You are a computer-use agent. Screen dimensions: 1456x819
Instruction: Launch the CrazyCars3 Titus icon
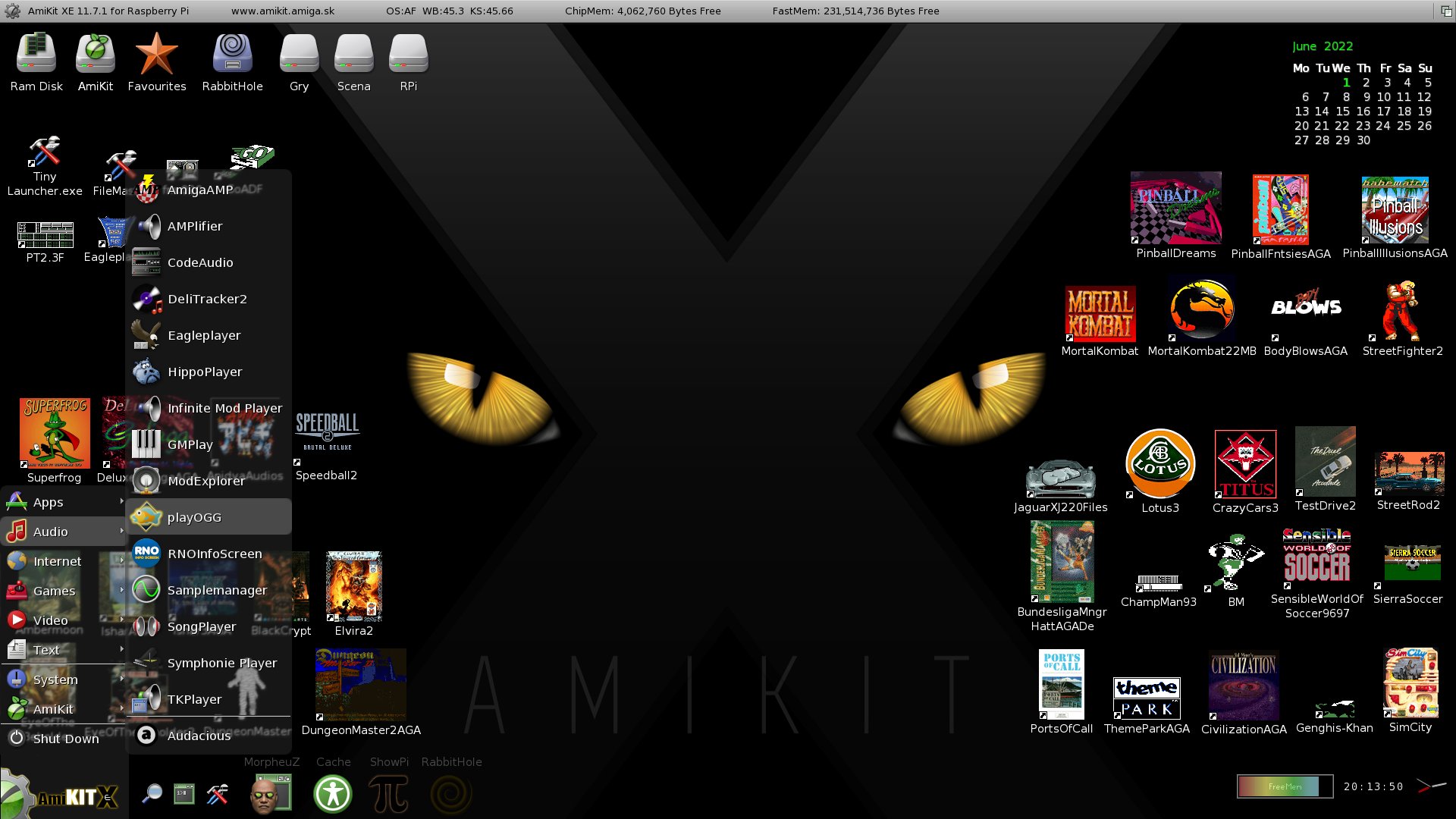pyautogui.click(x=1245, y=464)
